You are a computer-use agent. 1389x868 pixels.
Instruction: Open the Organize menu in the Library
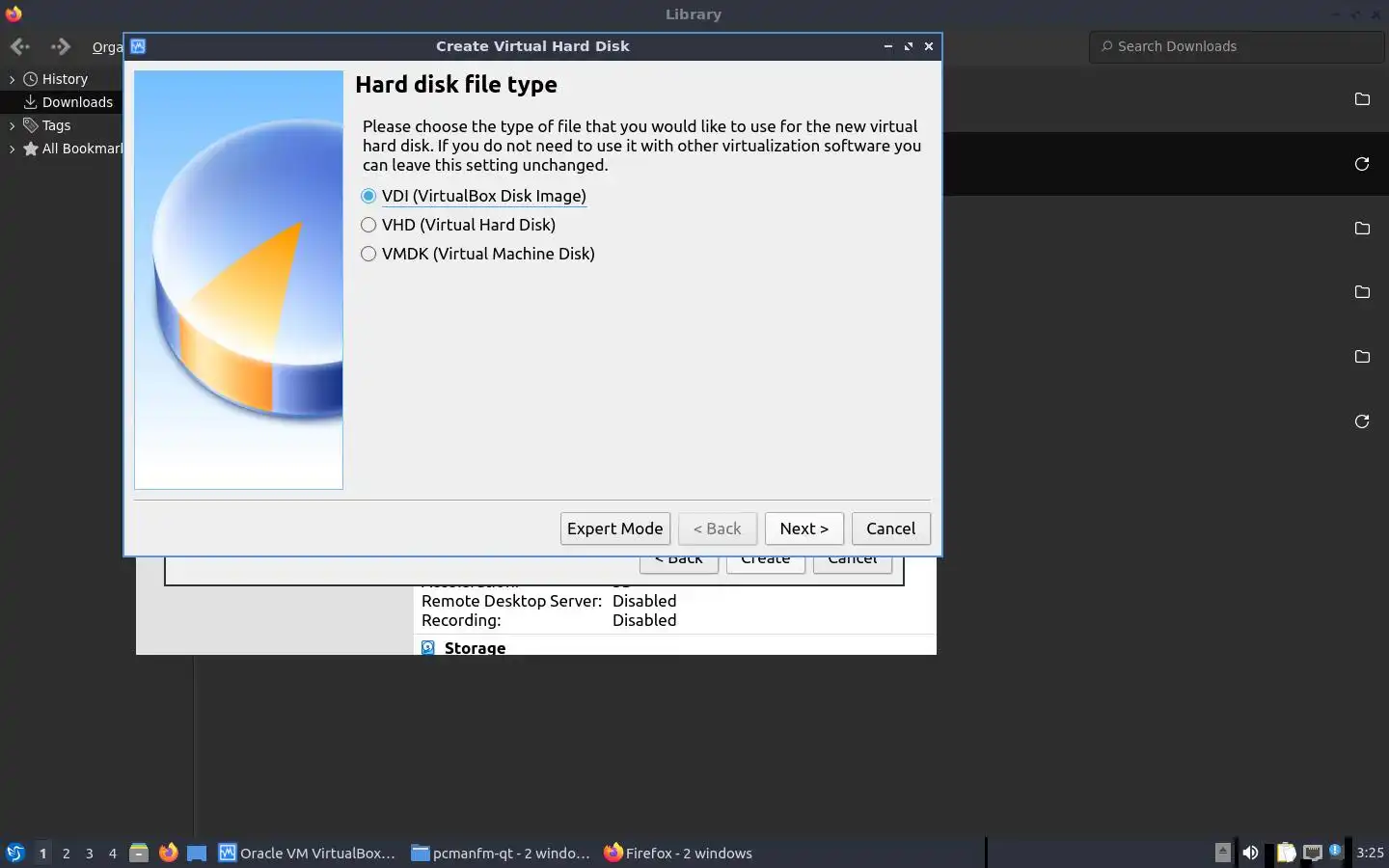[107, 46]
